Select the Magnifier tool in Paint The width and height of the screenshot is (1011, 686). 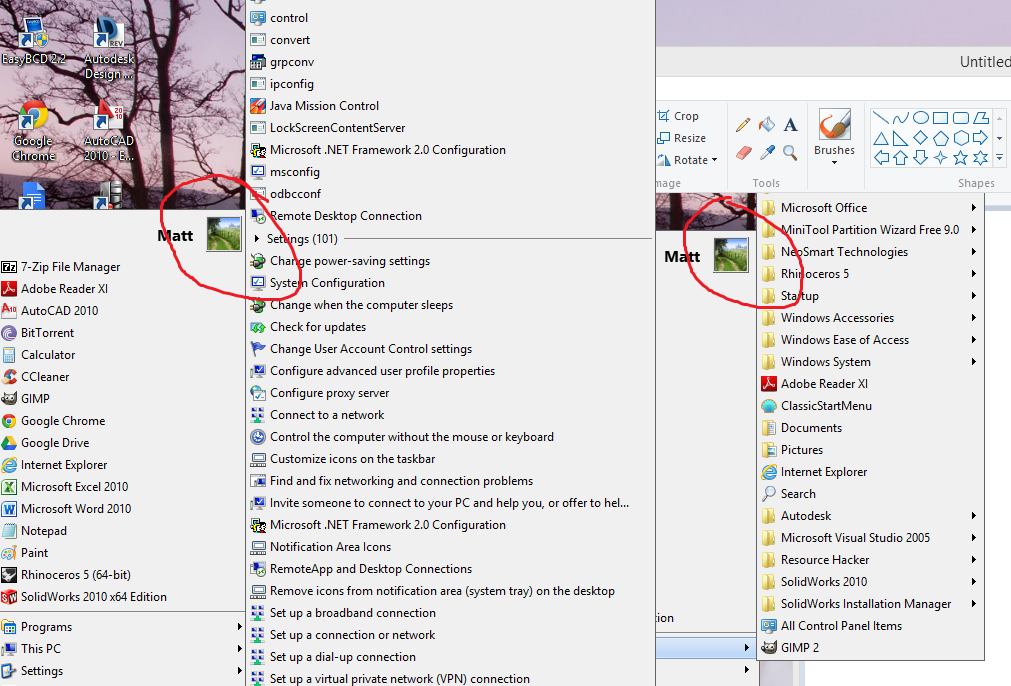[x=789, y=154]
